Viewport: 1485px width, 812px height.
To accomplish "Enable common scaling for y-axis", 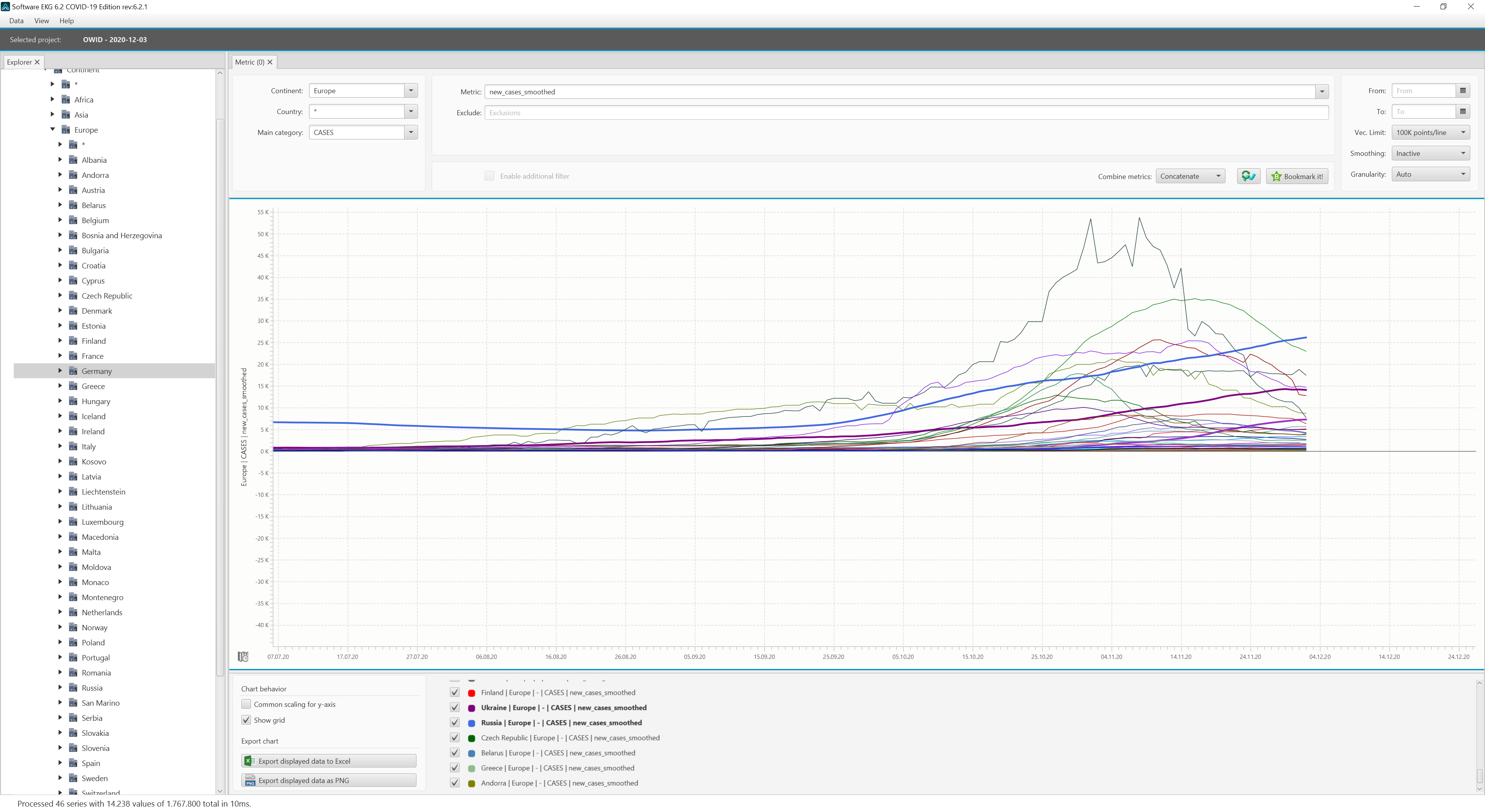I will click(x=246, y=704).
